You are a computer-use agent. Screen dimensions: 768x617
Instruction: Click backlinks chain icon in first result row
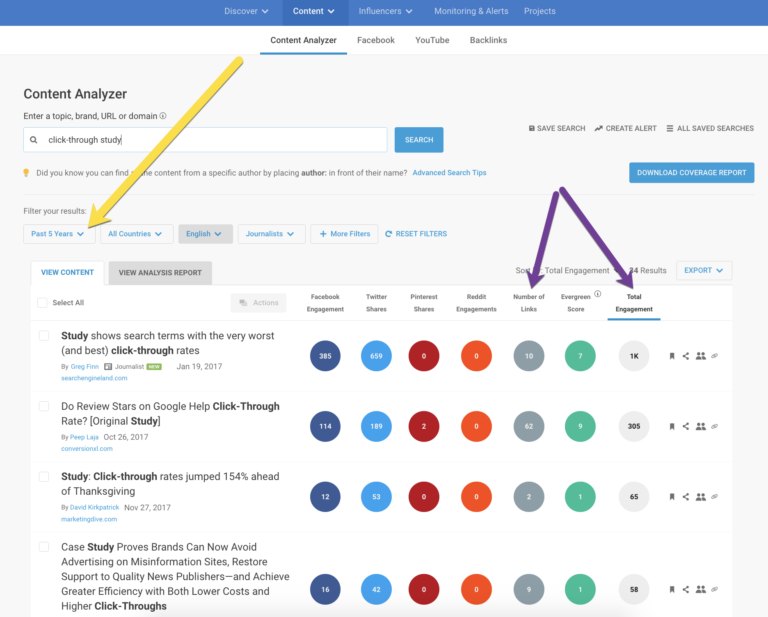[x=714, y=356]
